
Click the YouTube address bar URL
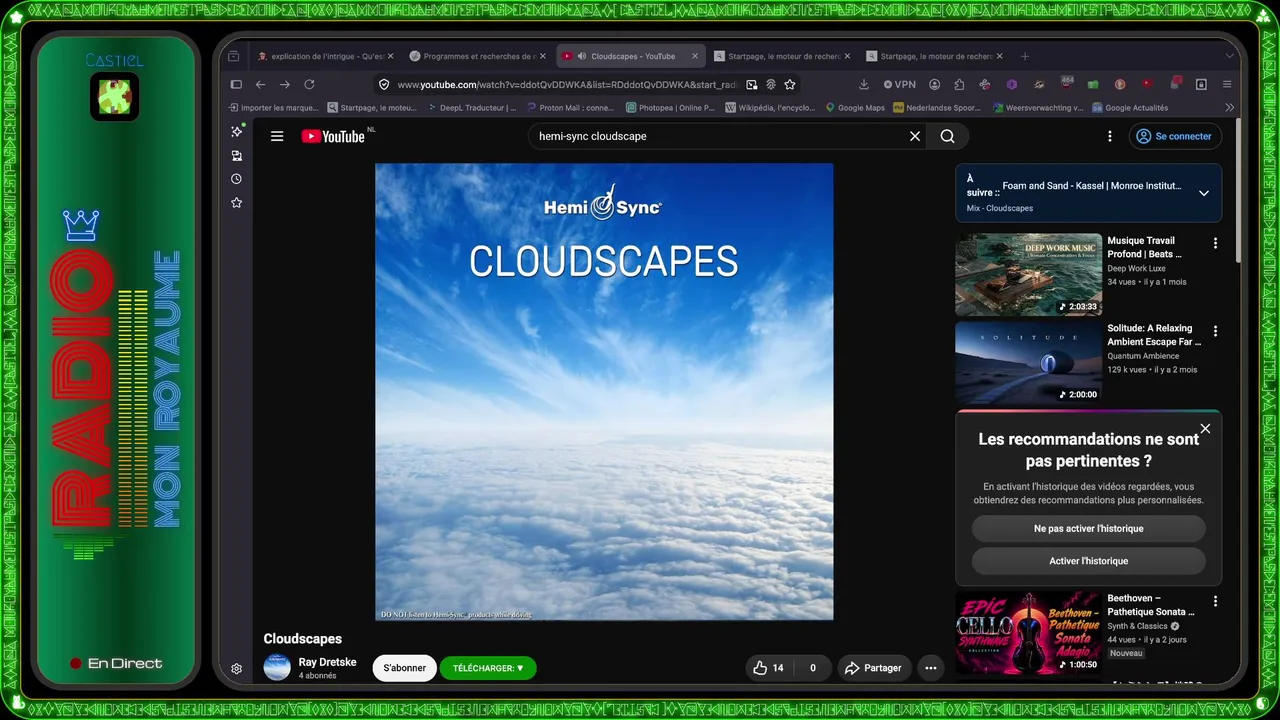tap(567, 85)
